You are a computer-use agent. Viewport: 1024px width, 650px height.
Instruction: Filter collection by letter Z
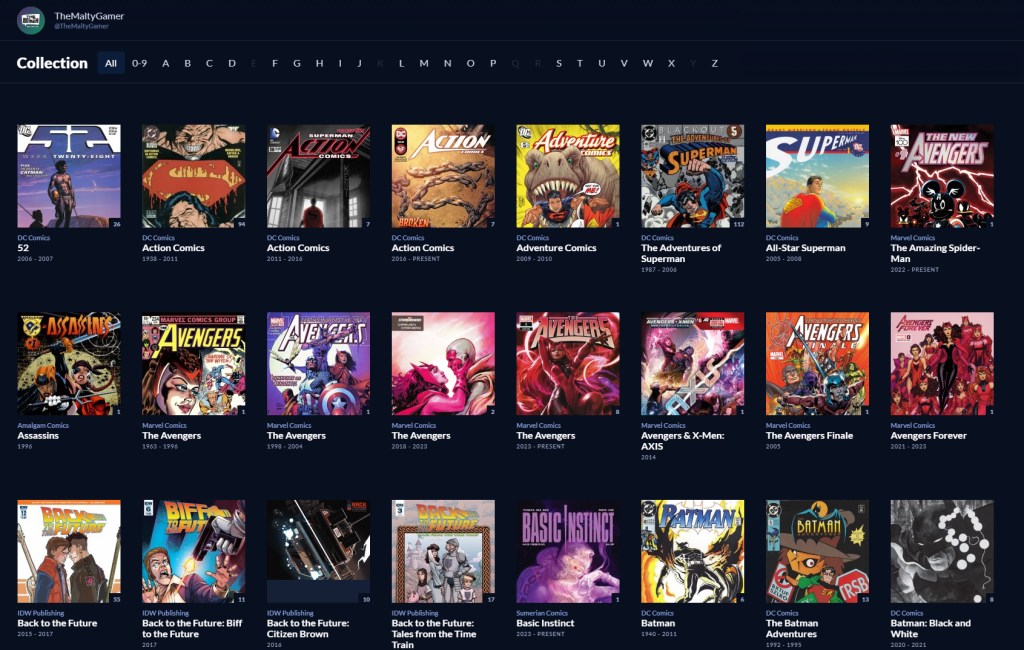[714, 63]
